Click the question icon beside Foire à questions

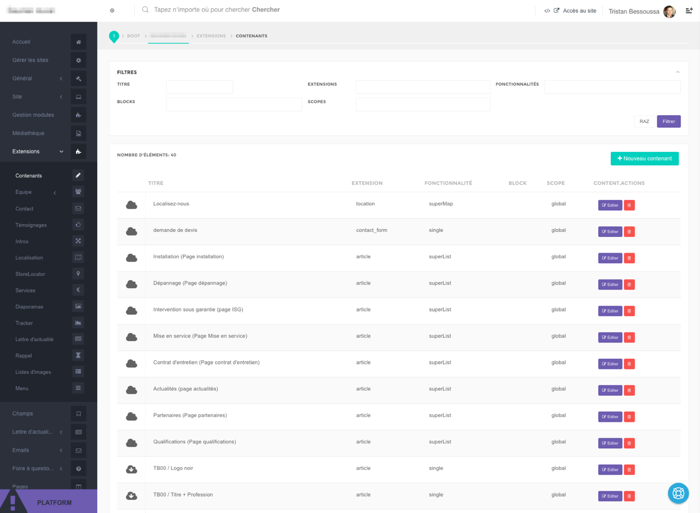tap(78, 469)
